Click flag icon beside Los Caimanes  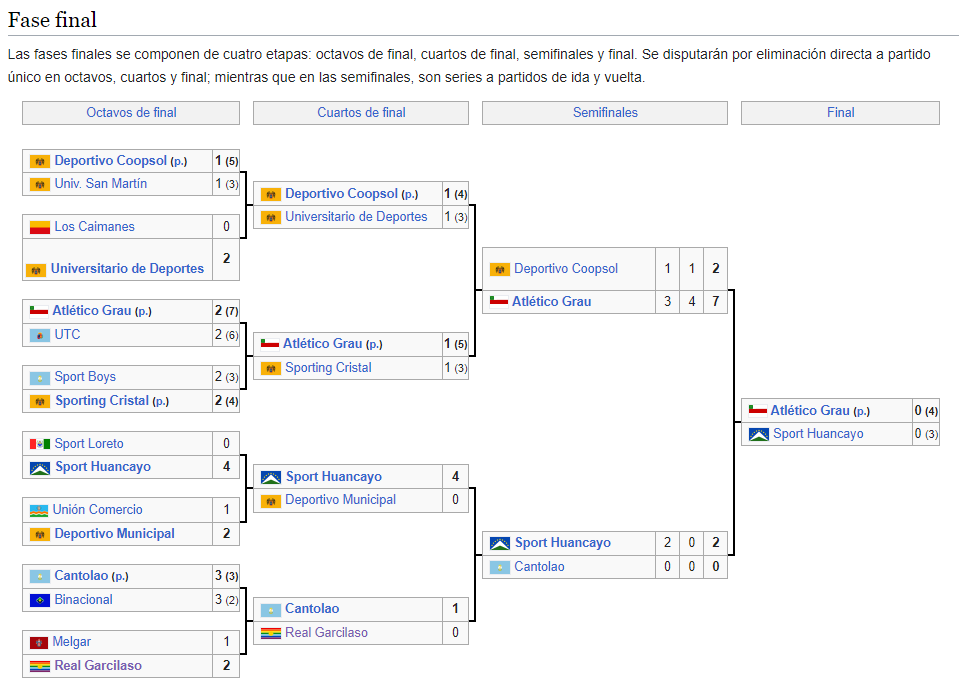click(x=40, y=227)
